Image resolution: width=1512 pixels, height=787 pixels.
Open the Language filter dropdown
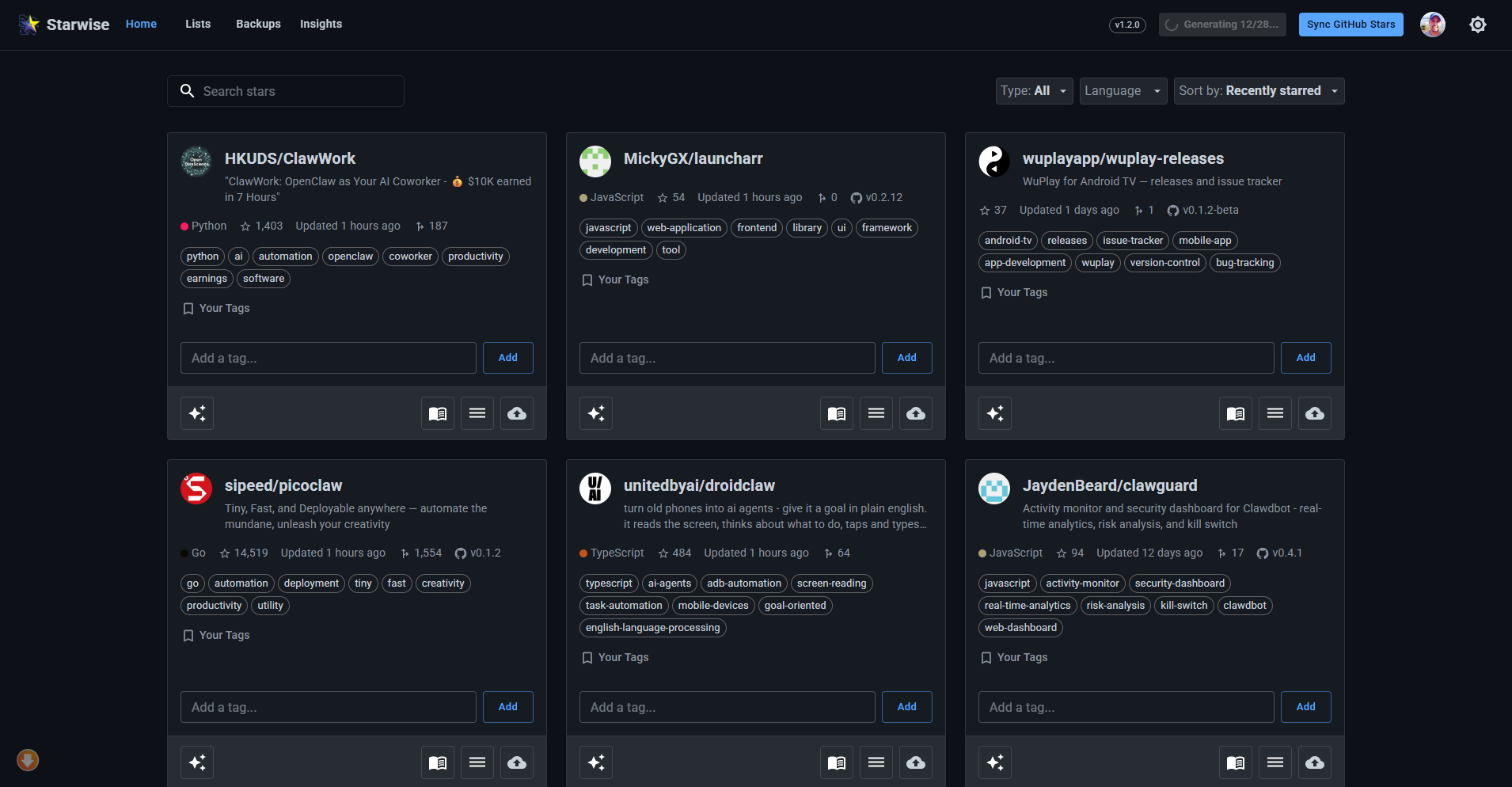point(1123,91)
